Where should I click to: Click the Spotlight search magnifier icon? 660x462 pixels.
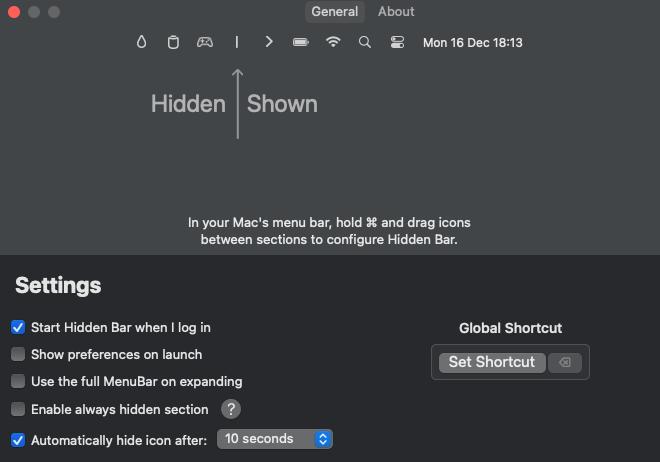365,42
